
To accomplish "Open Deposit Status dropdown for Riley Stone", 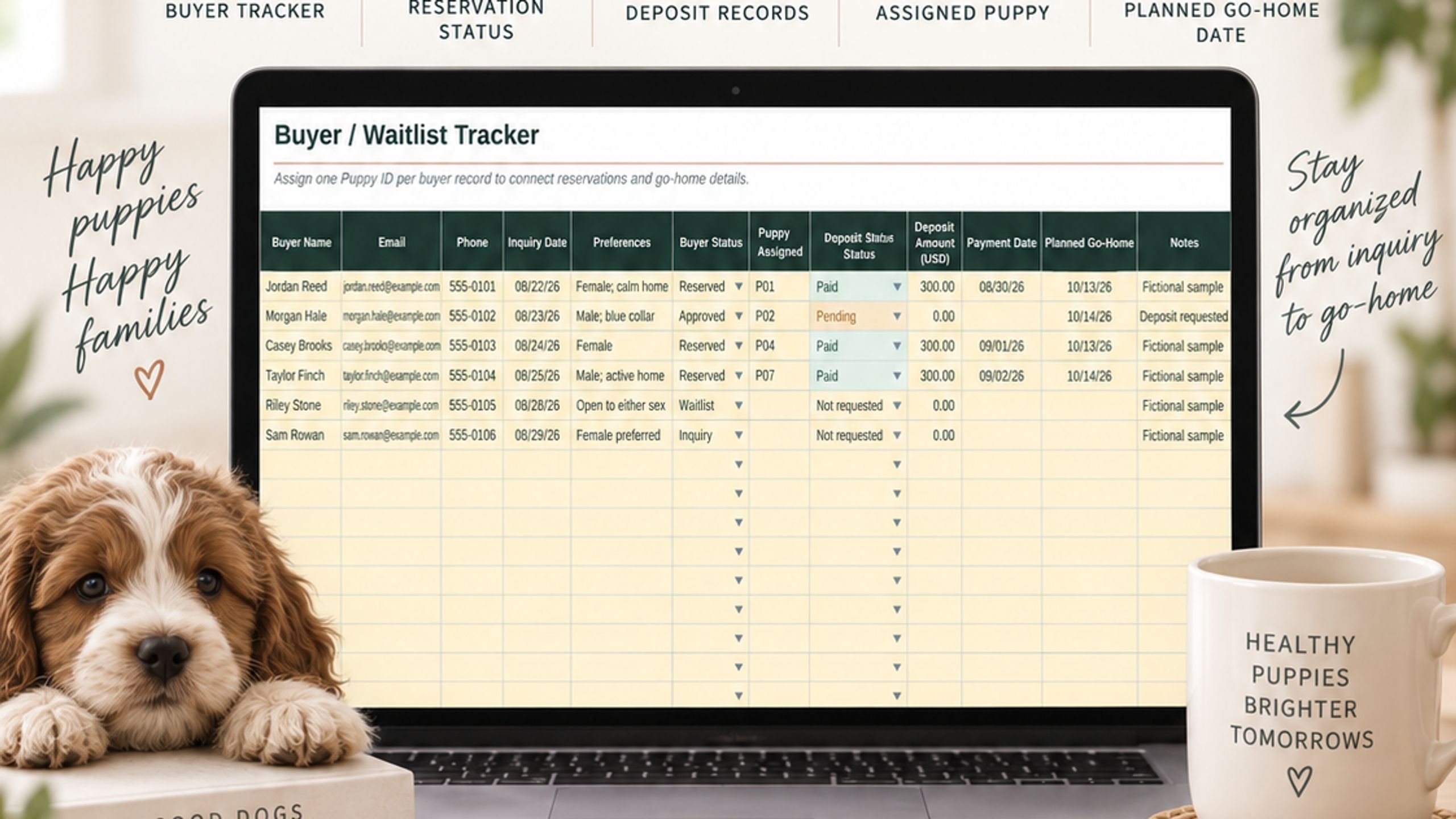I will click(897, 406).
